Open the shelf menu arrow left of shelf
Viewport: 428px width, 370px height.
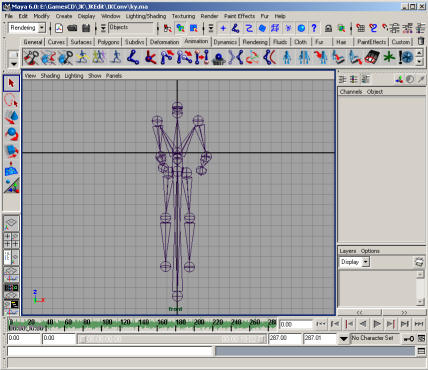point(13,63)
